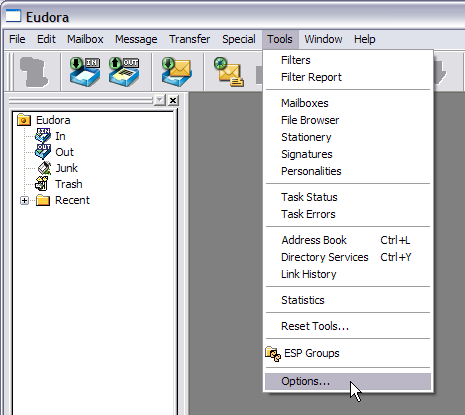Open the In mailbox toolbar icon

tap(85, 72)
